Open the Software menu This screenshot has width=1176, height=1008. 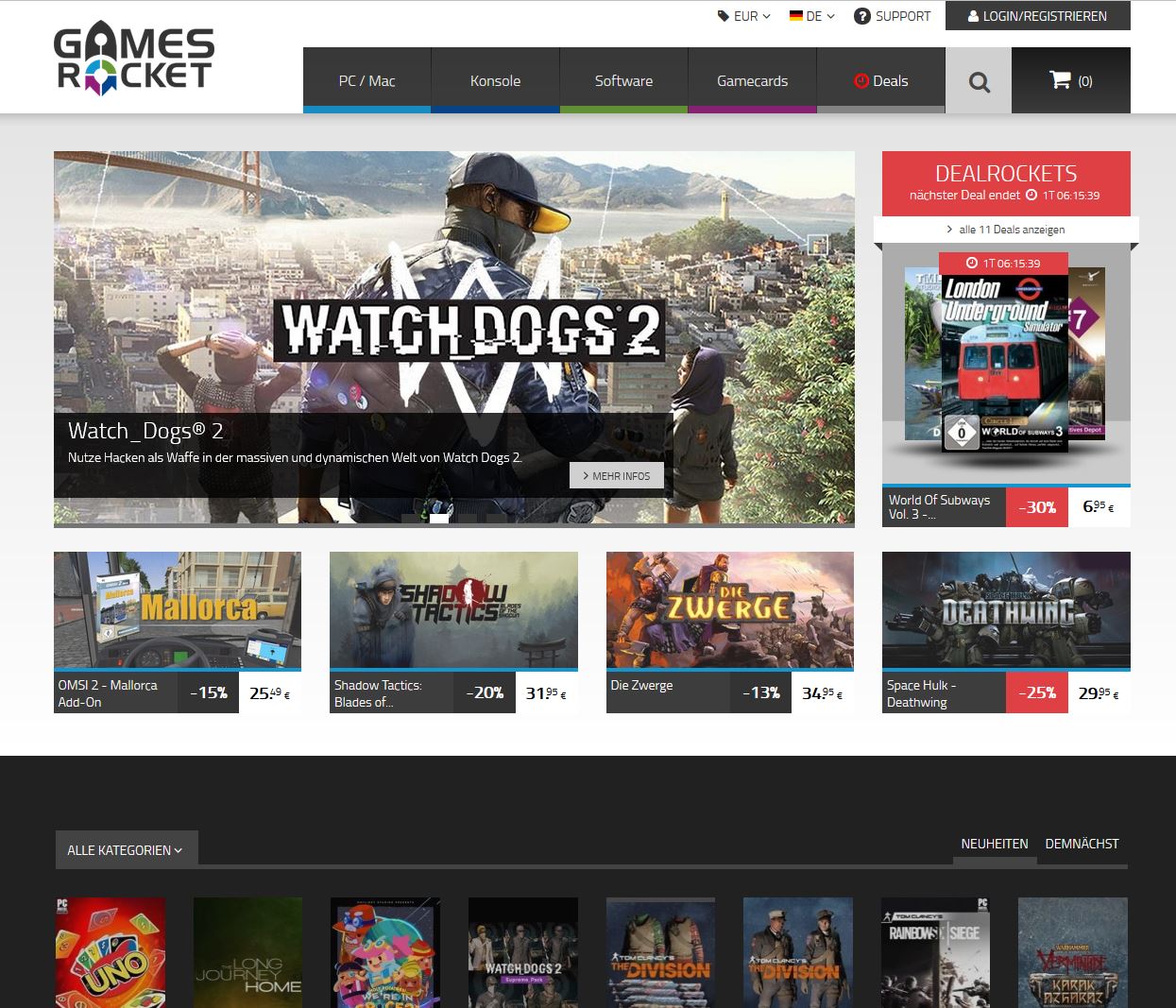(623, 80)
